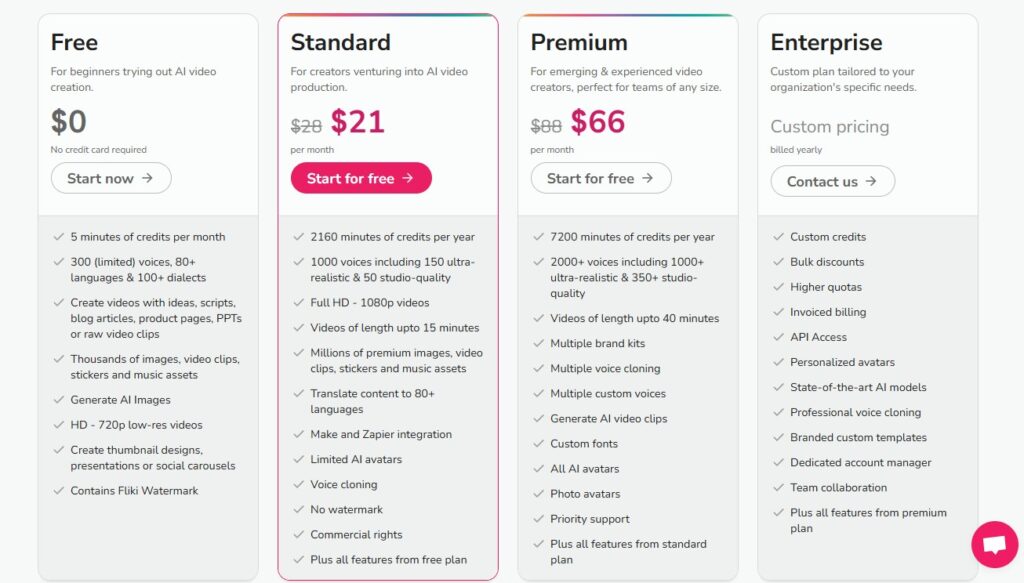The height and width of the screenshot is (583, 1024).
Task: Click the checkmark beside "Bulk discounts"
Action: coord(778,262)
